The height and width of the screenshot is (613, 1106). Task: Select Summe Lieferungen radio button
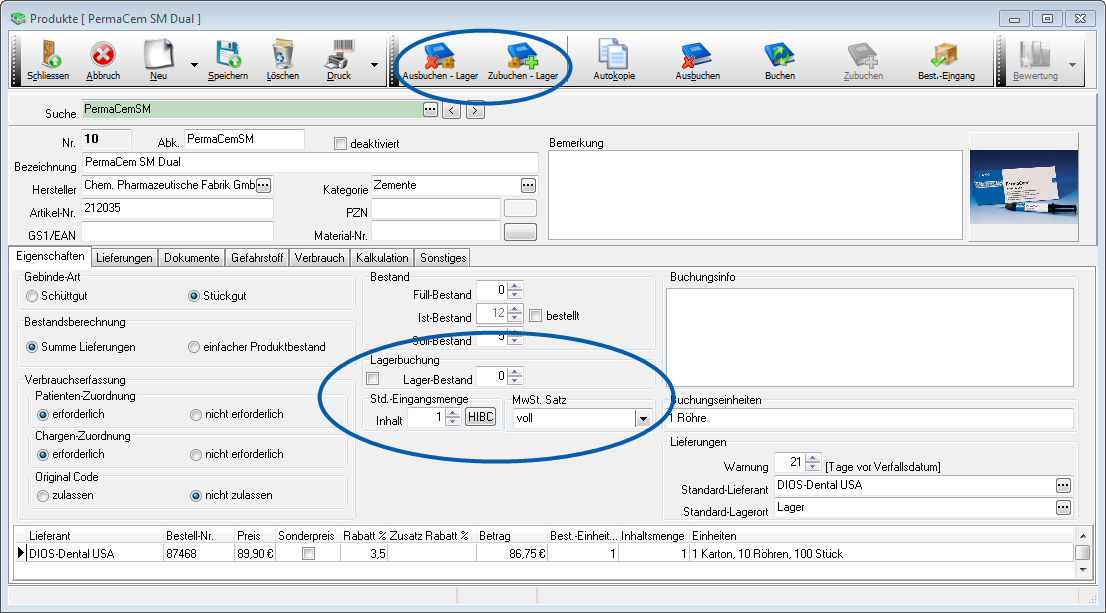pyautogui.click(x=32, y=347)
